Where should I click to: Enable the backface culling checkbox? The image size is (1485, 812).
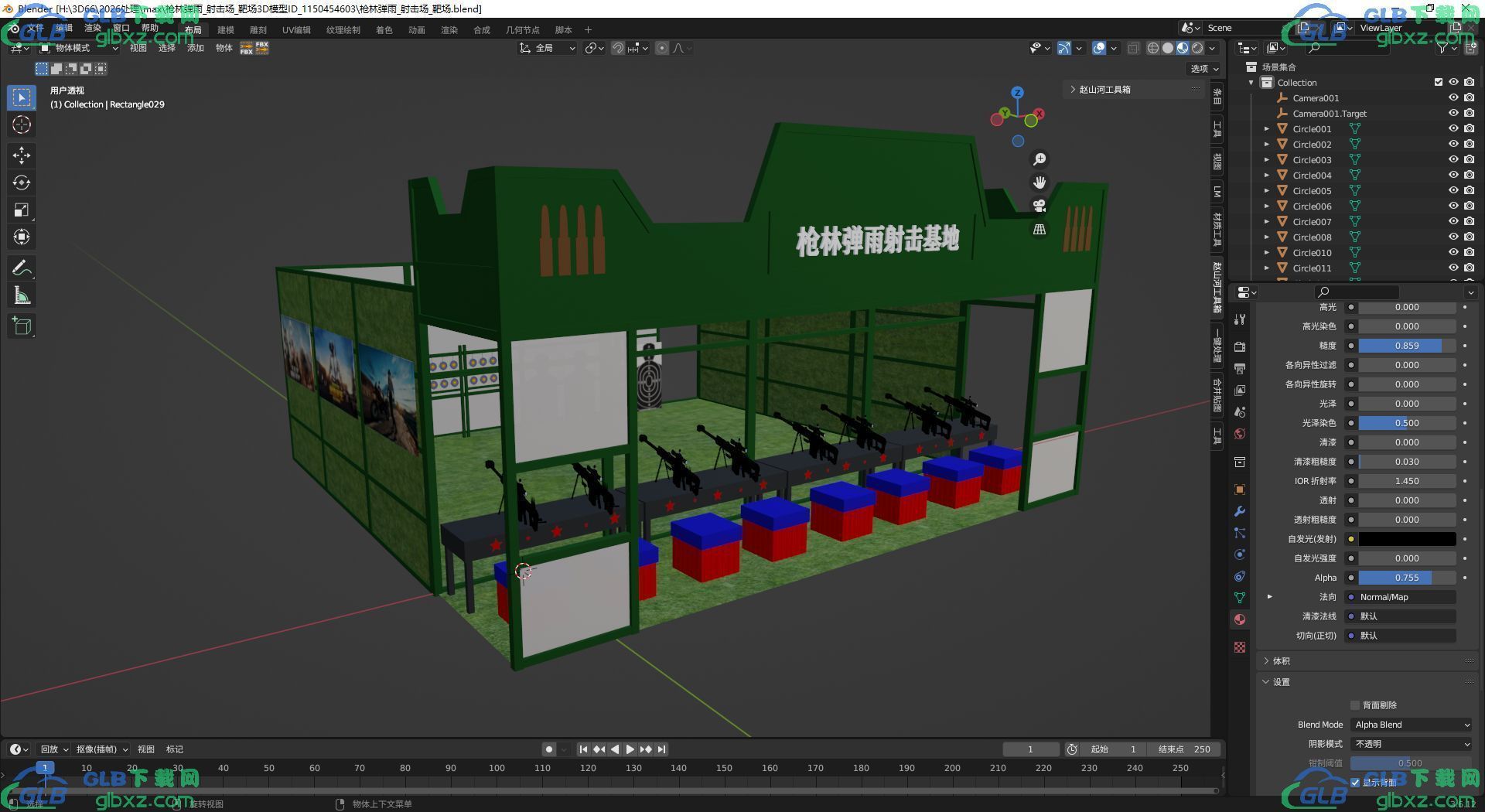[x=1355, y=705]
